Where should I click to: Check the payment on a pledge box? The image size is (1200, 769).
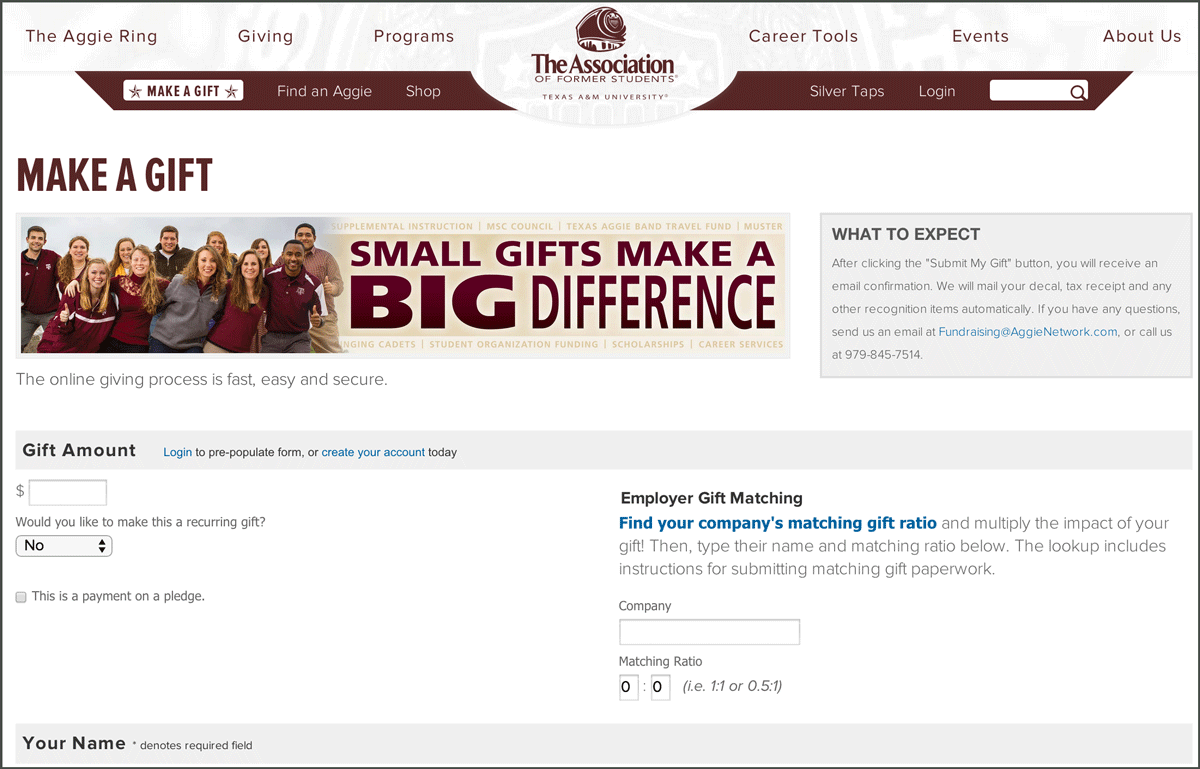tap(21, 597)
